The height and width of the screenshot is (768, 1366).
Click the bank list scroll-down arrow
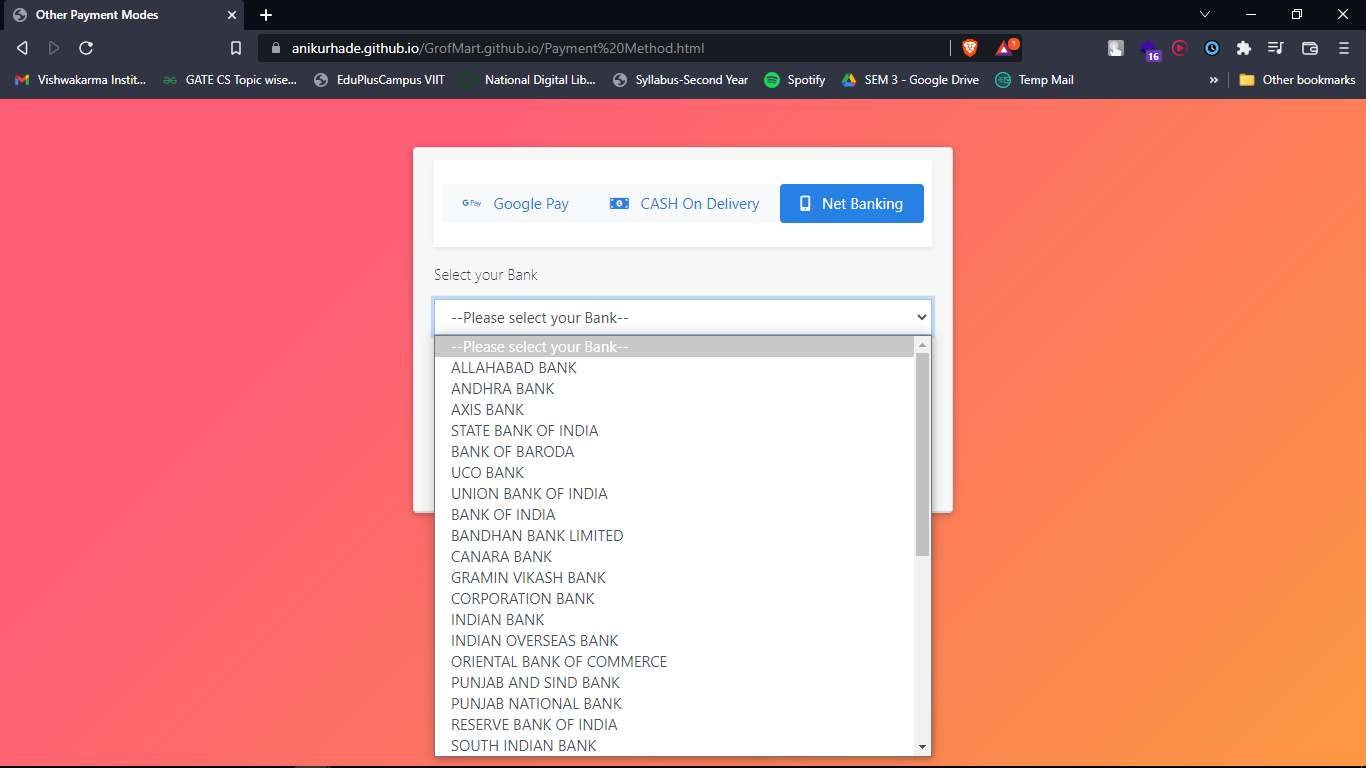coord(922,747)
